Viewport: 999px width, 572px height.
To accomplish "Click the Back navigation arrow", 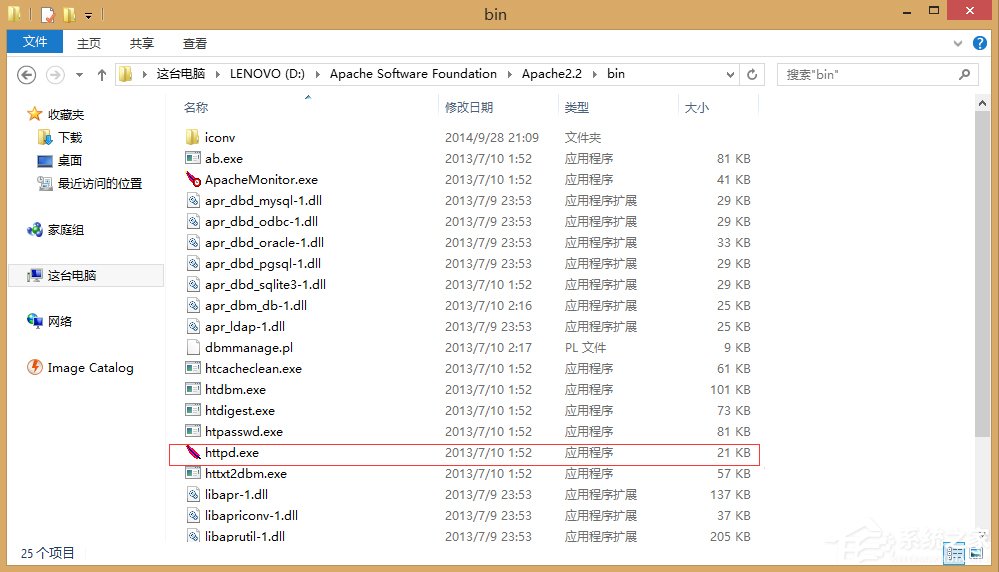I will [26, 75].
